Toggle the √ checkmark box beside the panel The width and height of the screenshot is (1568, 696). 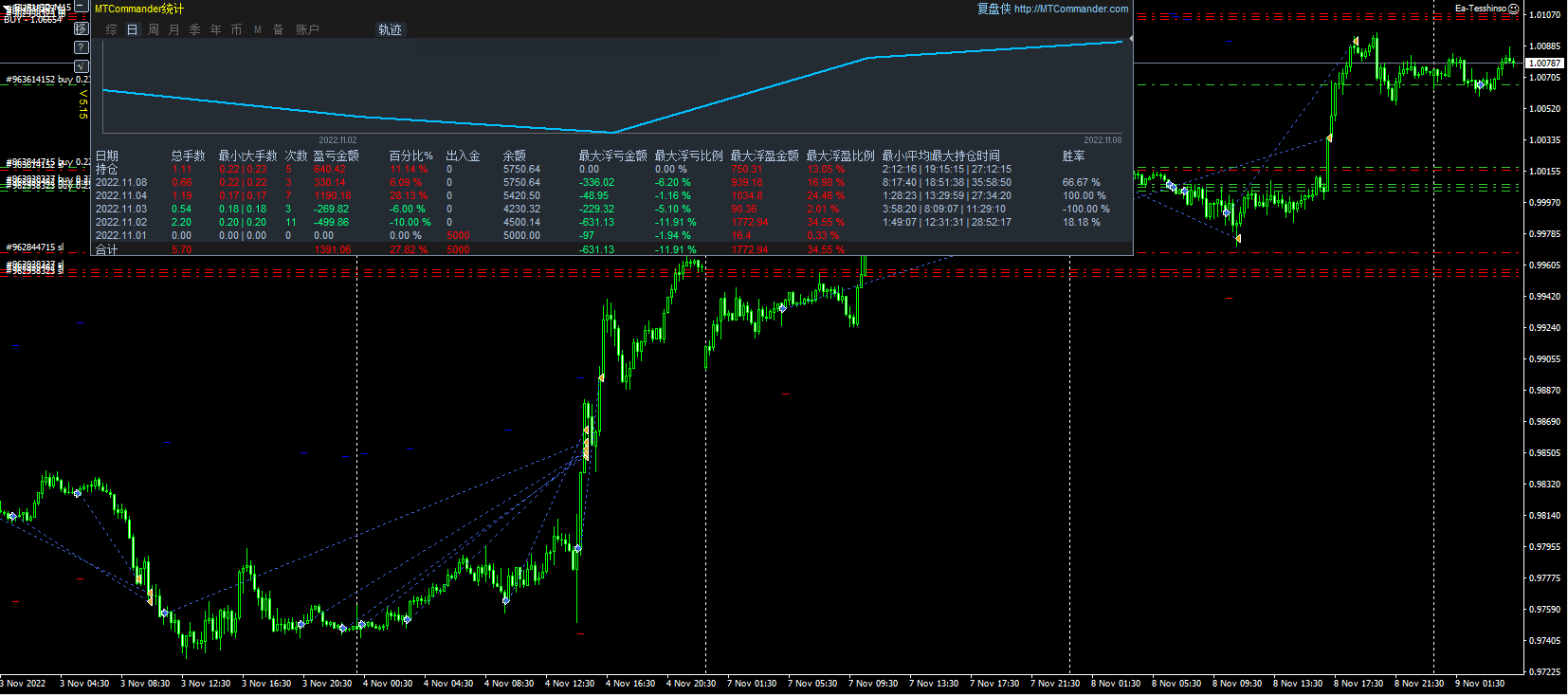[x=82, y=66]
